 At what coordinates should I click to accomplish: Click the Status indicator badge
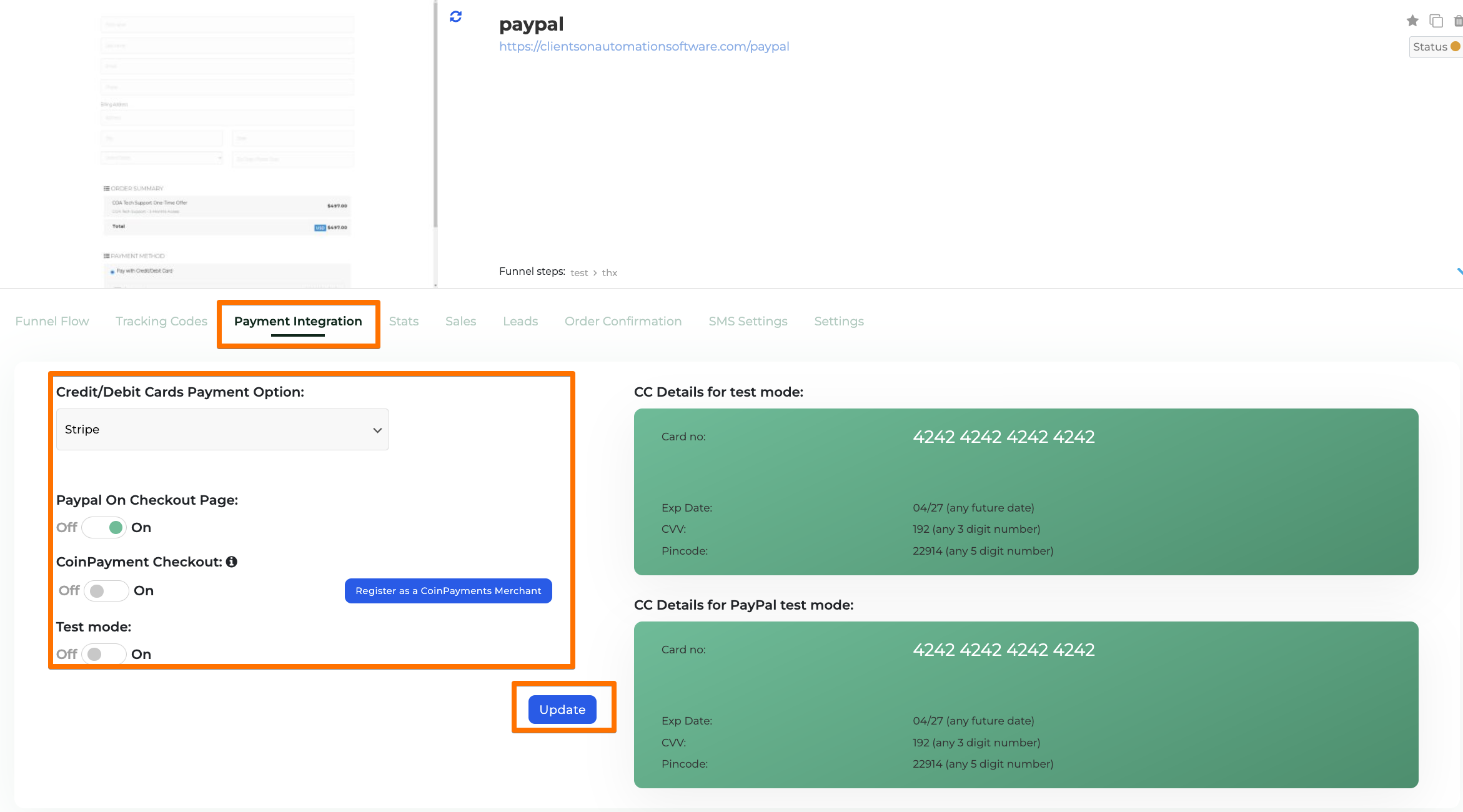1435,46
